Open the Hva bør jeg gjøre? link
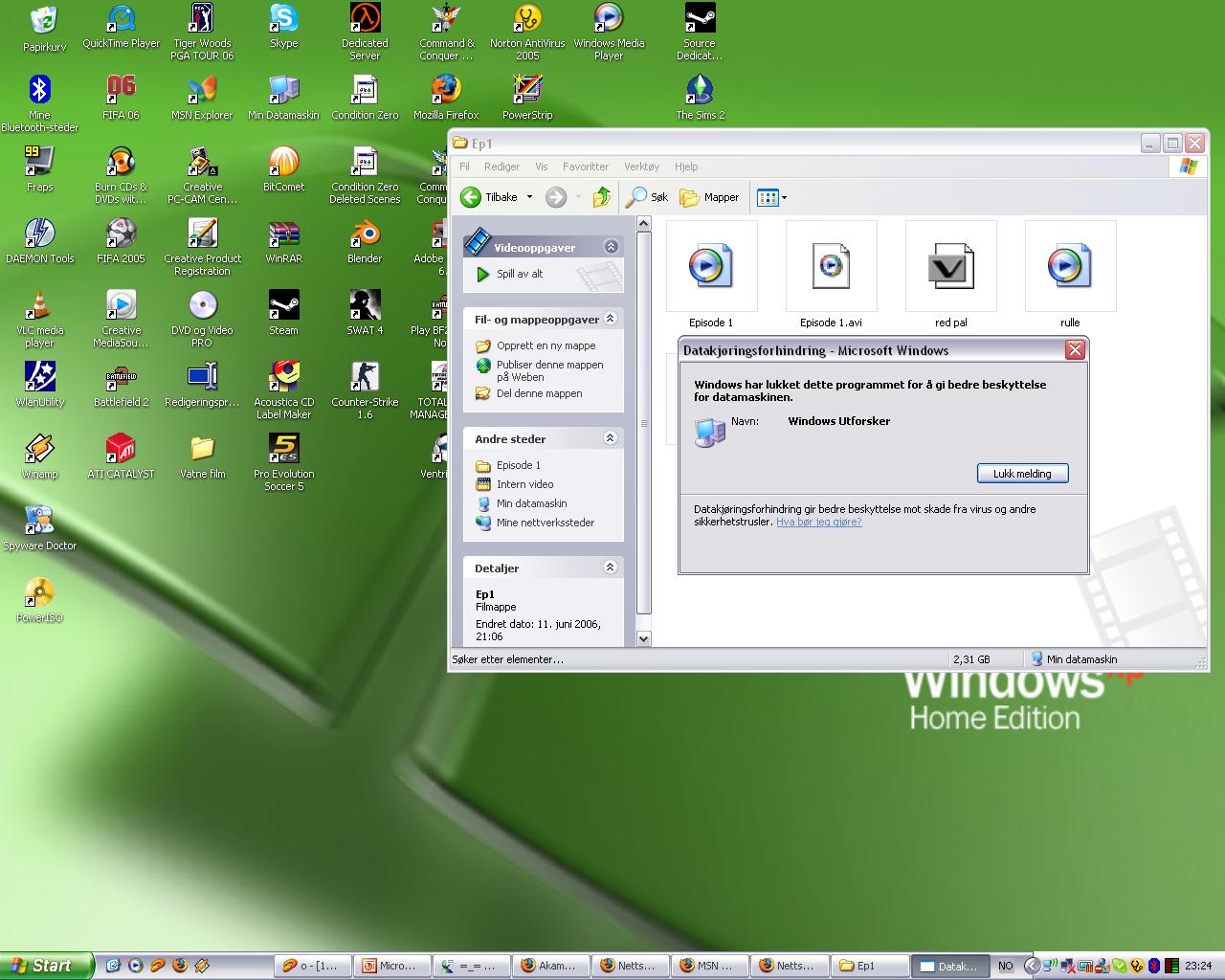The height and width of the screenshot is (980, 1225). 818,522
